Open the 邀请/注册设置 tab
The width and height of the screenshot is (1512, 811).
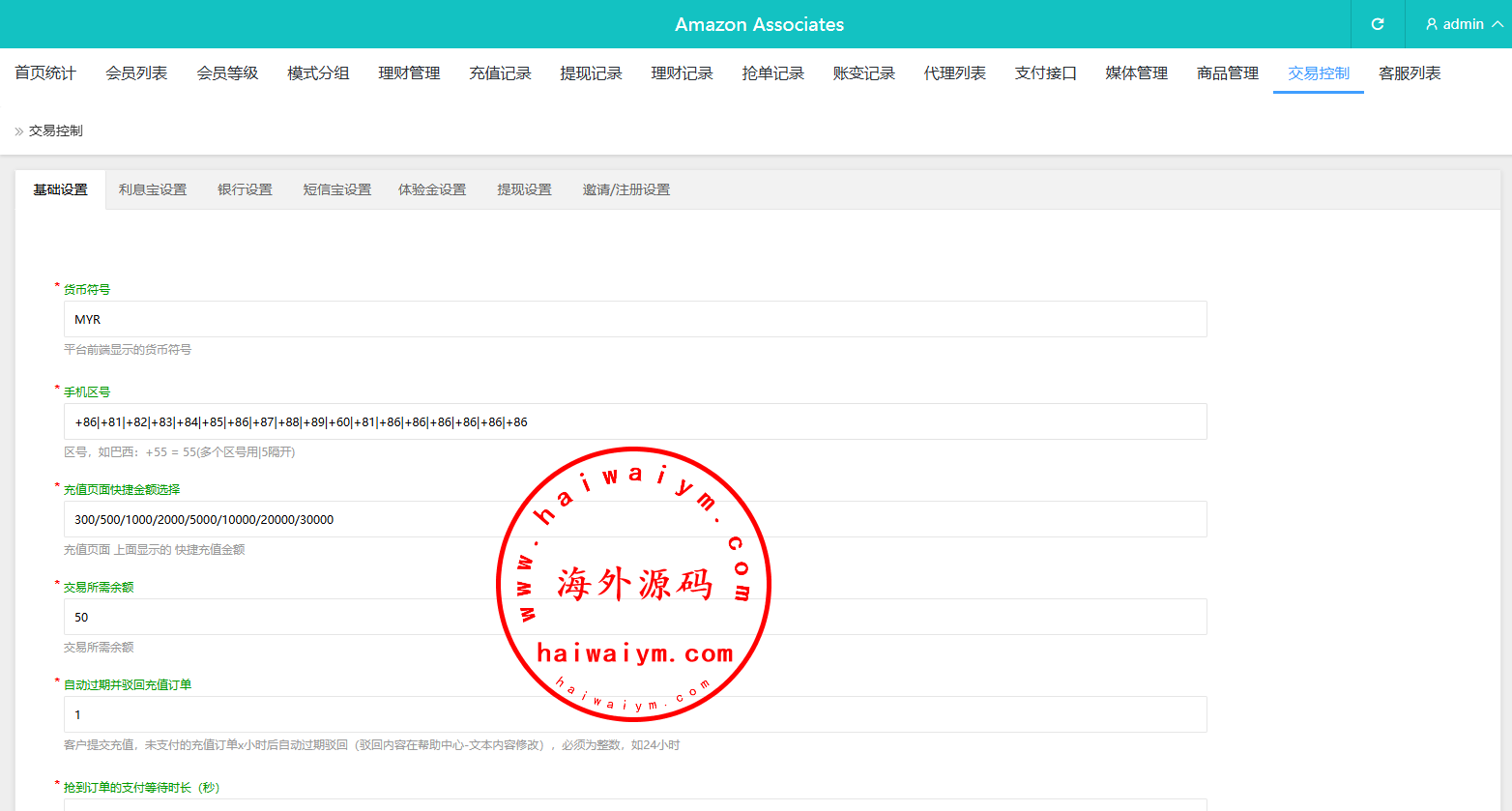point(625,190)
